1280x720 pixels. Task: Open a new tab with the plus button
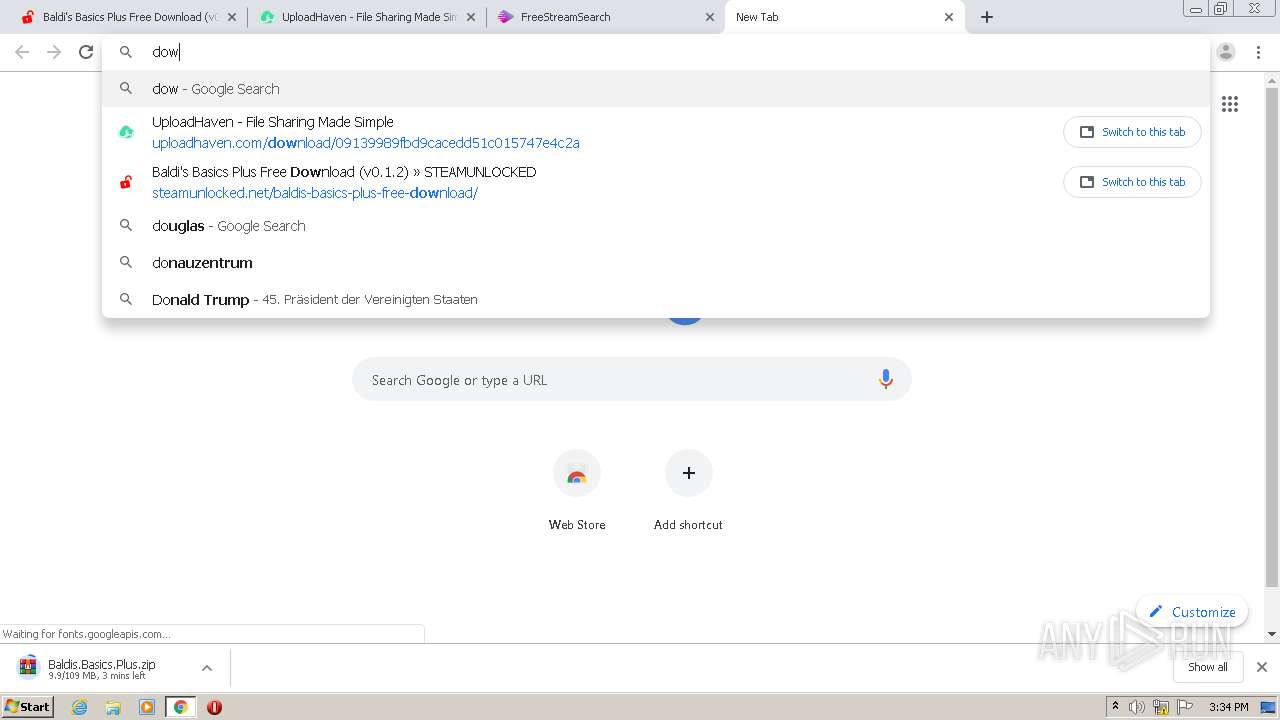(x=987, y=17)
